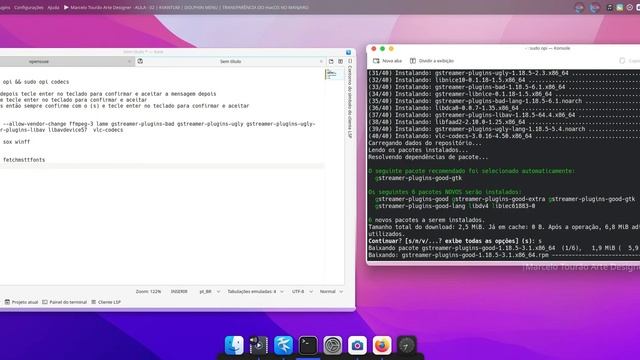Click the 'Continuar? [s/n/v/...' prompt line
Image resolution: width=640 pixels, height=360 pixels.
pyautogui.click(x=455, y=241)
